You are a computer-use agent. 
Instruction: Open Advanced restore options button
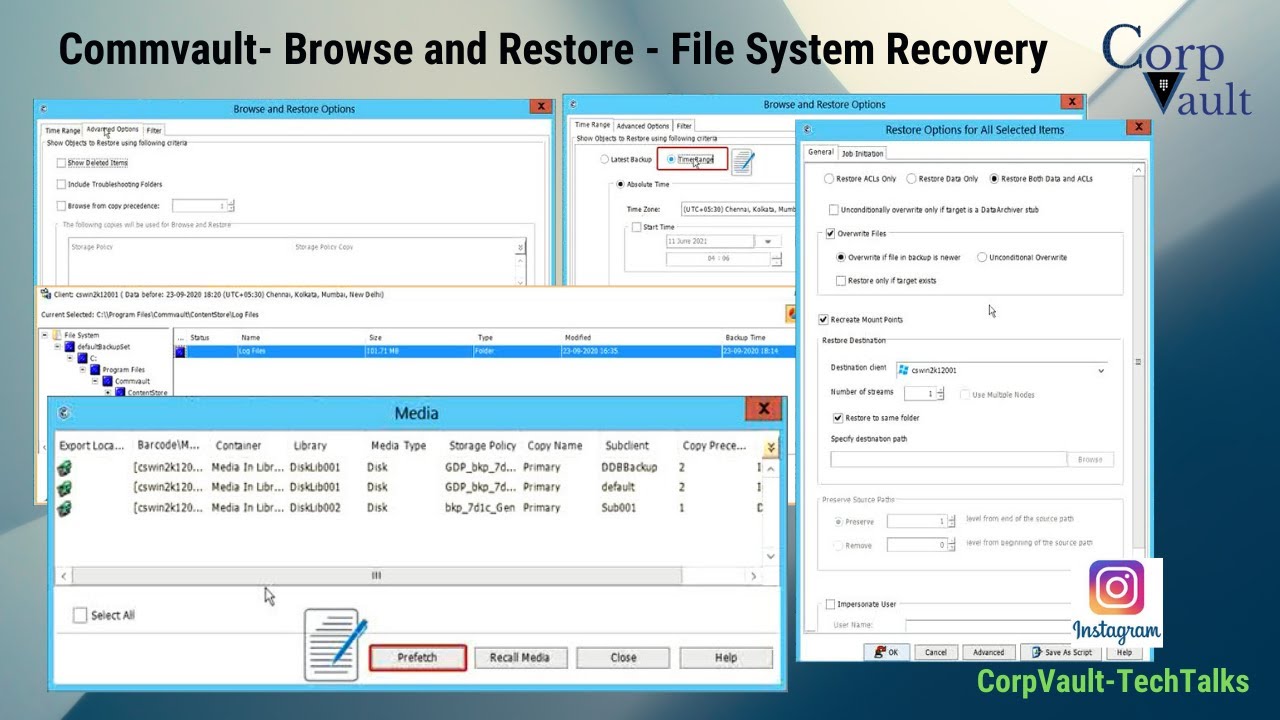(988, 652)
